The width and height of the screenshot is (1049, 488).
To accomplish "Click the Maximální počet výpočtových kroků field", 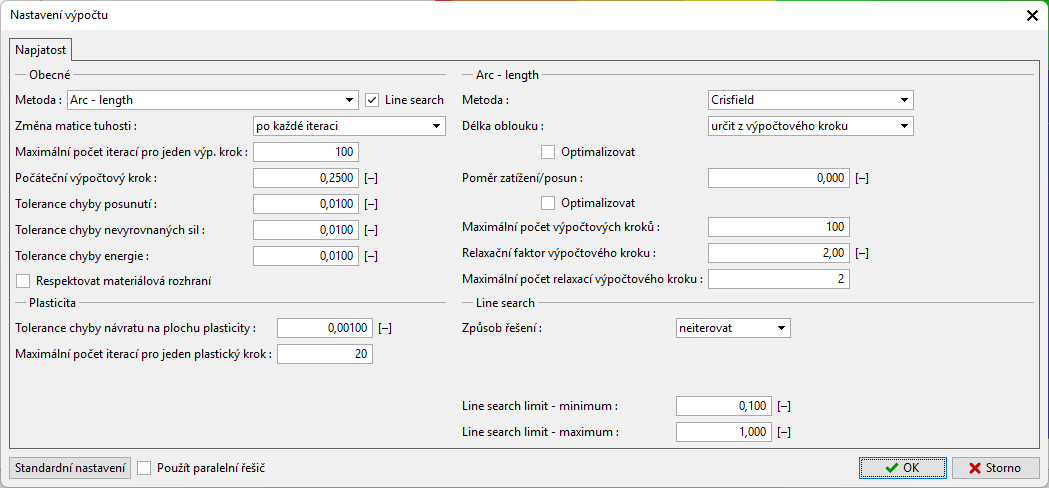I will [778, 227].
